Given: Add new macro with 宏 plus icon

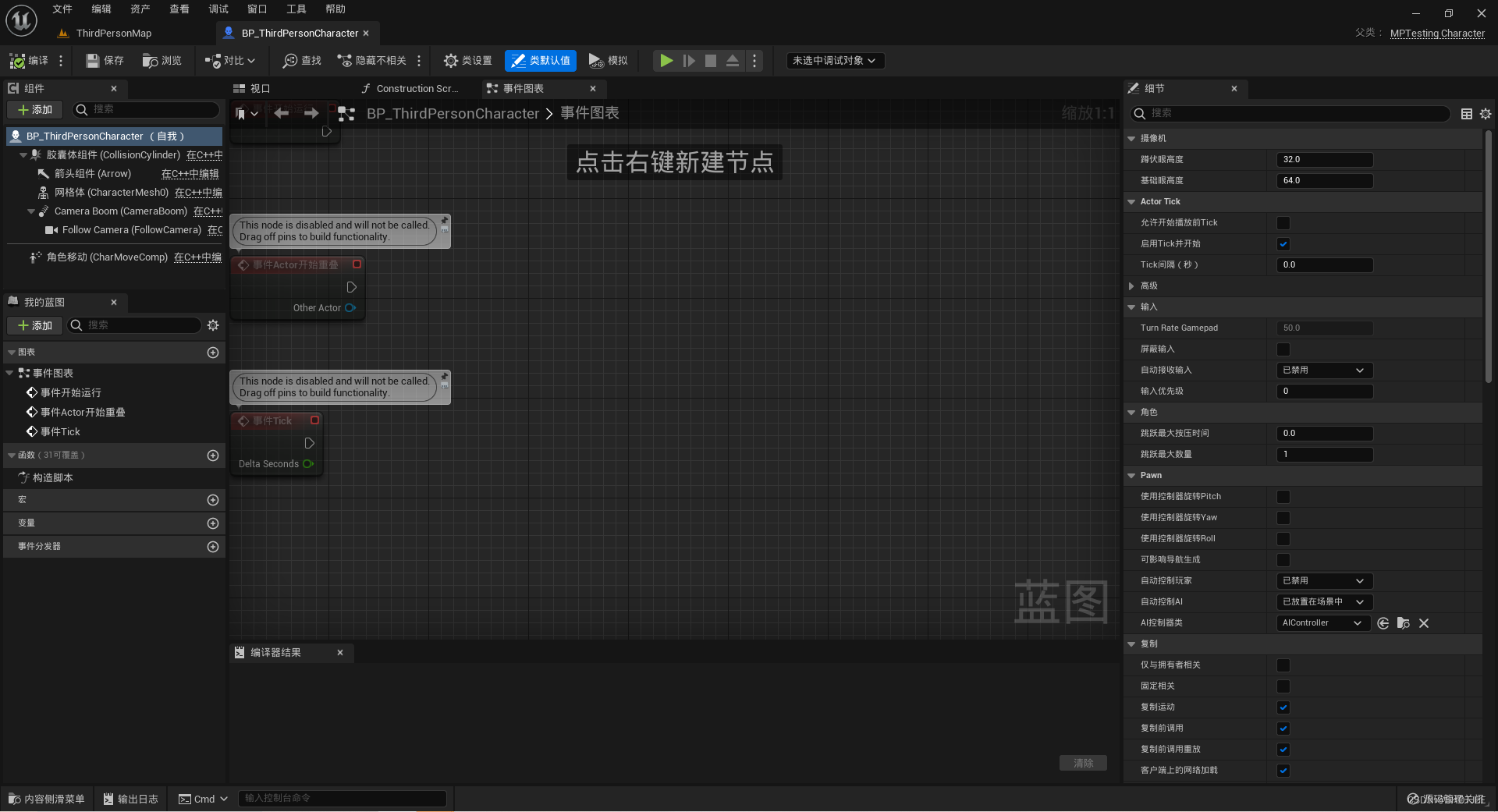Looking at the screenshot, I should click(213, 500).
